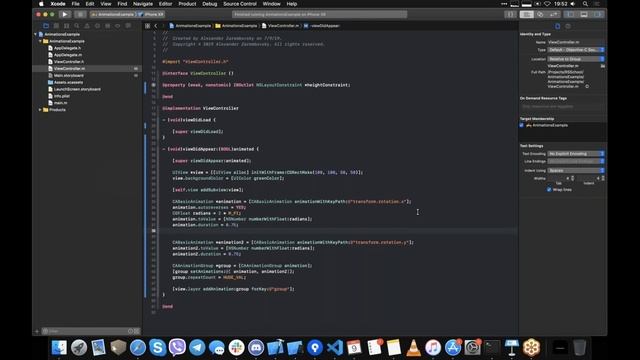The height and width of the screenshot is (360, 640).
Task: Increase Tab width with the stepper
Action: pos(573,178)
